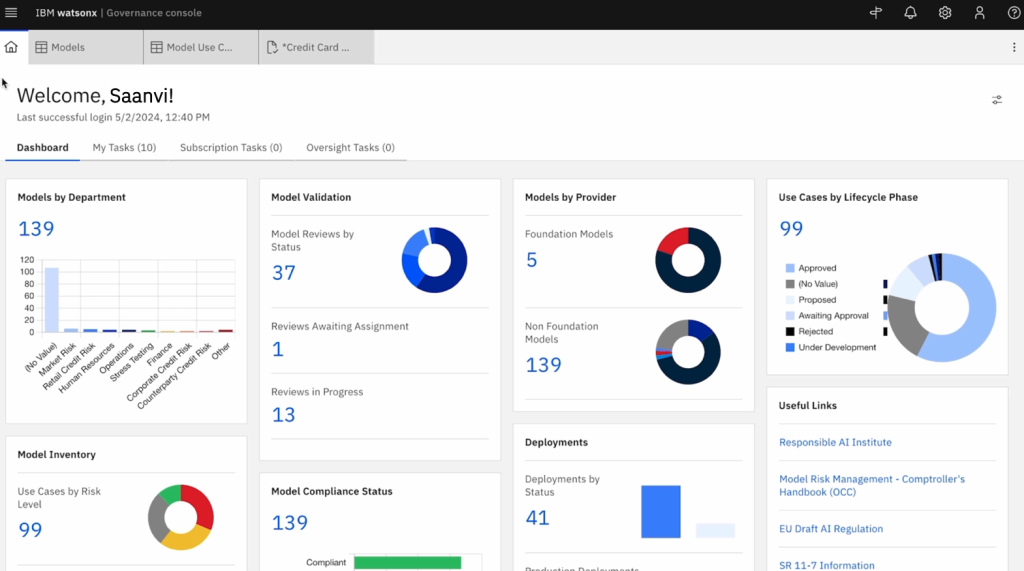Click the "Deployments" card heading
Image resolution: width=1024 pixels, height=571 pixels.
(556, 442)
